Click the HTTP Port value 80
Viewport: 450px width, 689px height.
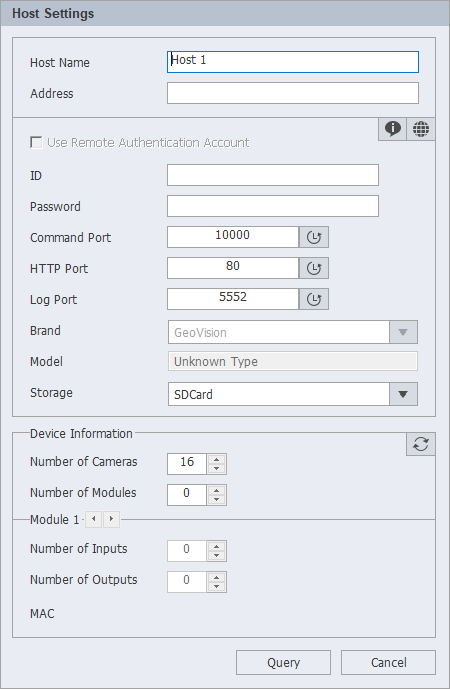(233, 268)
